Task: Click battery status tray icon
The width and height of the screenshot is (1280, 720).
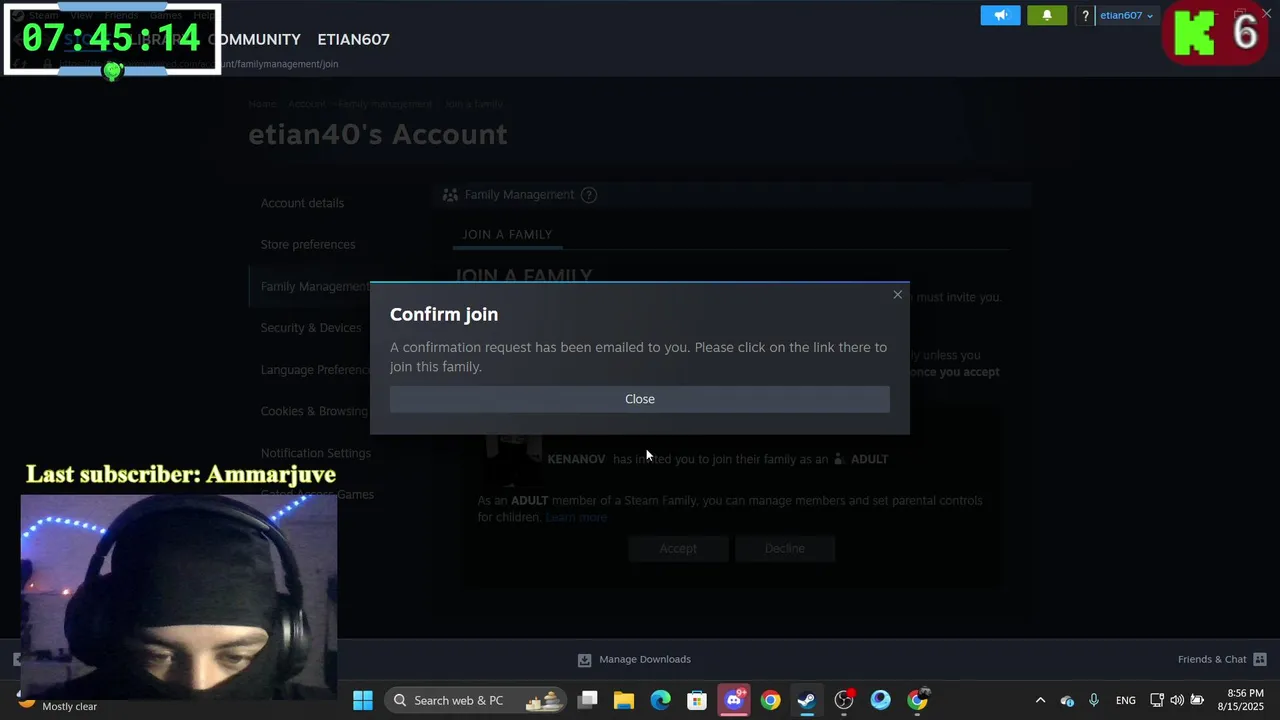Action: pyautogui.click(x=1197, y=700)
